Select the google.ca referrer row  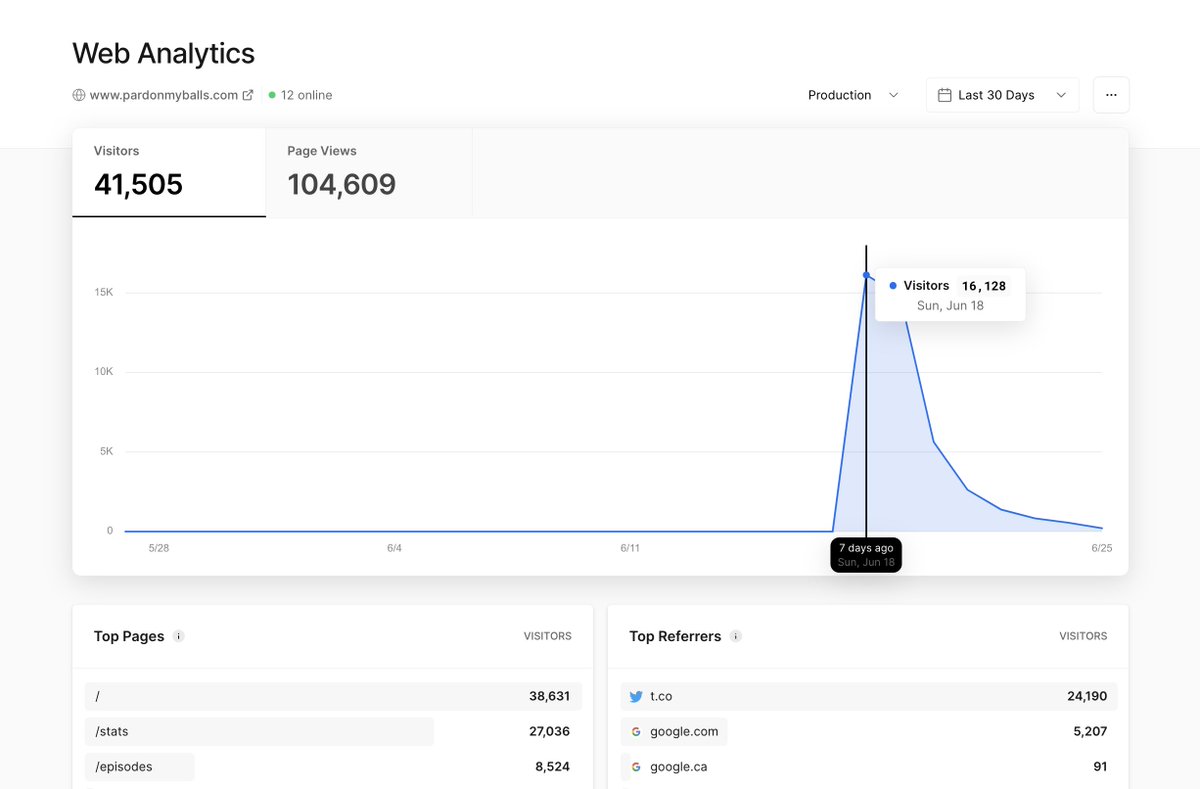(x=869, y=767)
